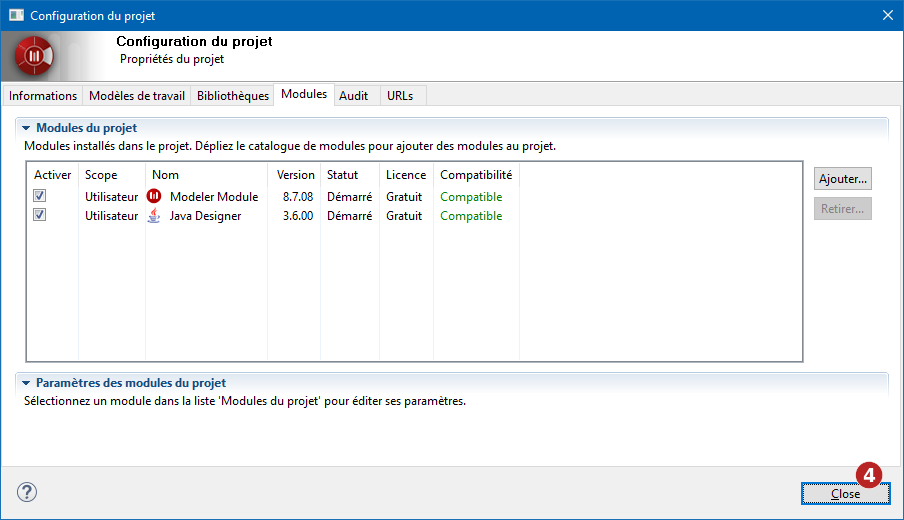Click the Close button
Viewport: 904px width, 520px height.
click(845, 494)
